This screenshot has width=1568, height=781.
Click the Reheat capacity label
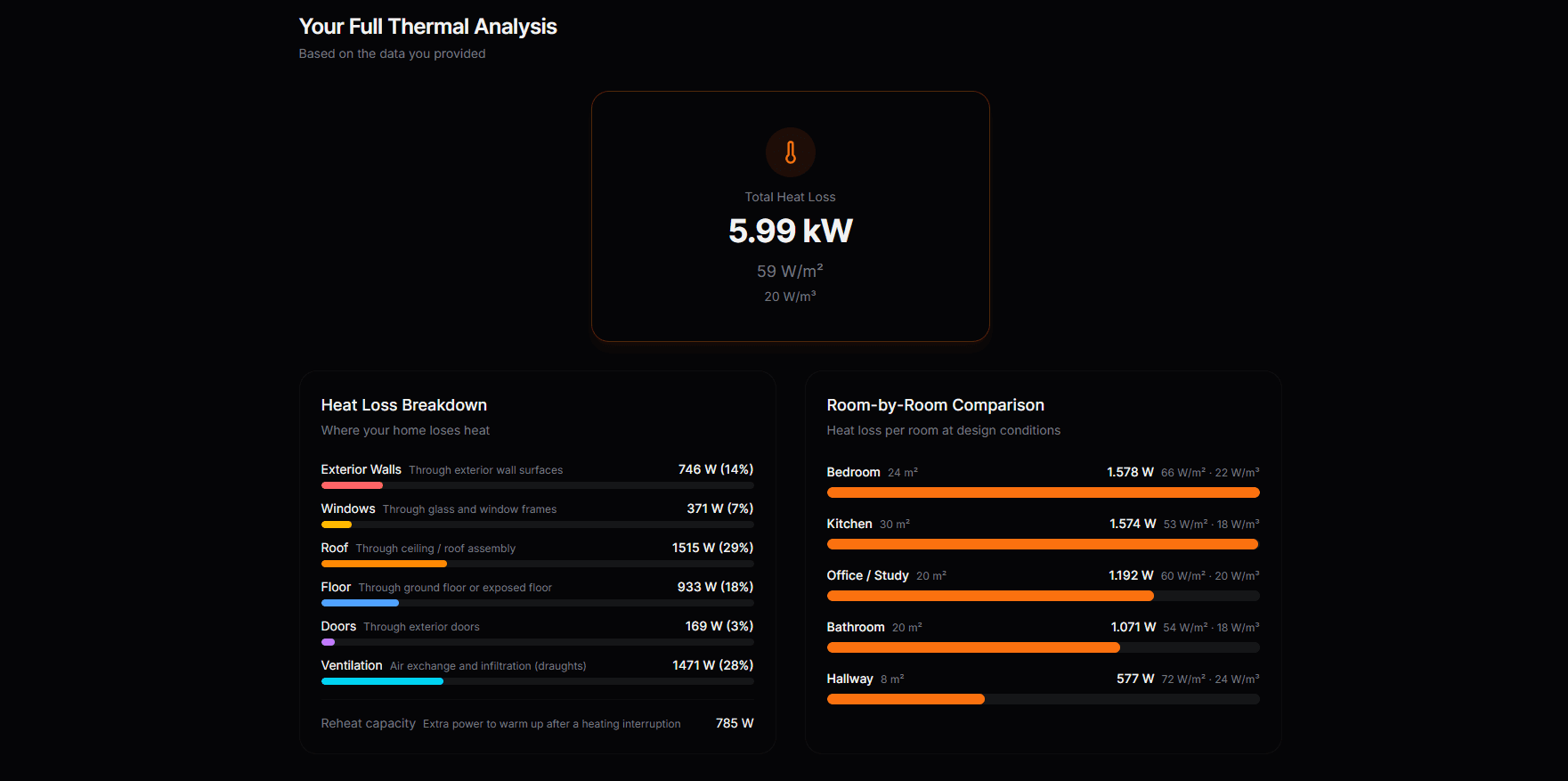click(x=368, y=723)
